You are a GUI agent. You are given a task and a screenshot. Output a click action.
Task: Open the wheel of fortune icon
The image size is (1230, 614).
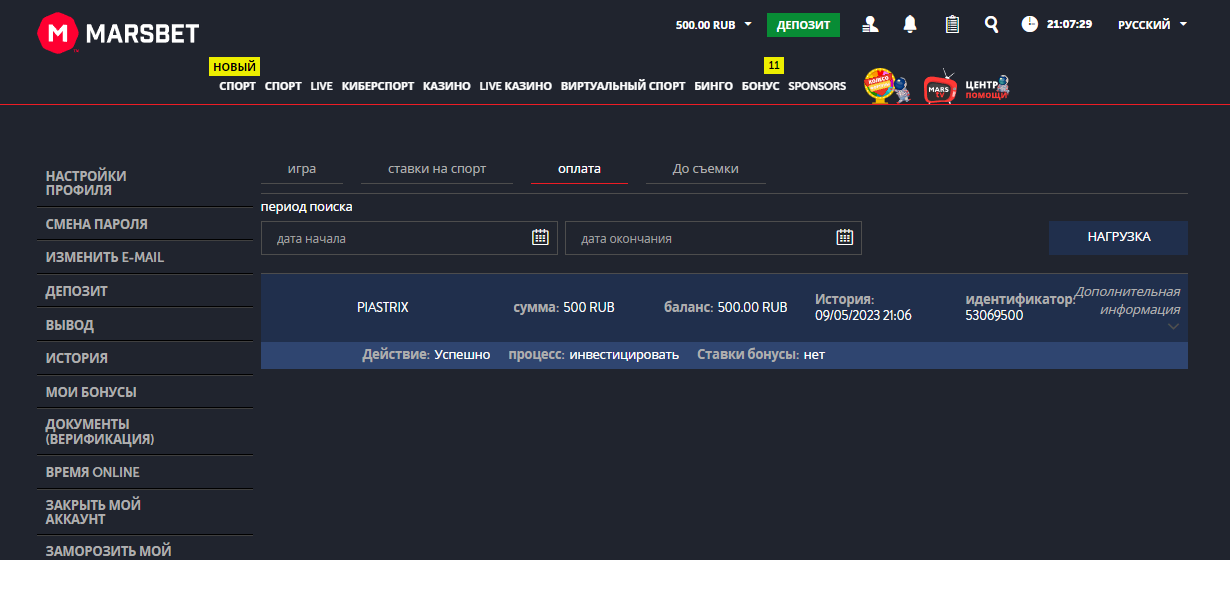887,86
